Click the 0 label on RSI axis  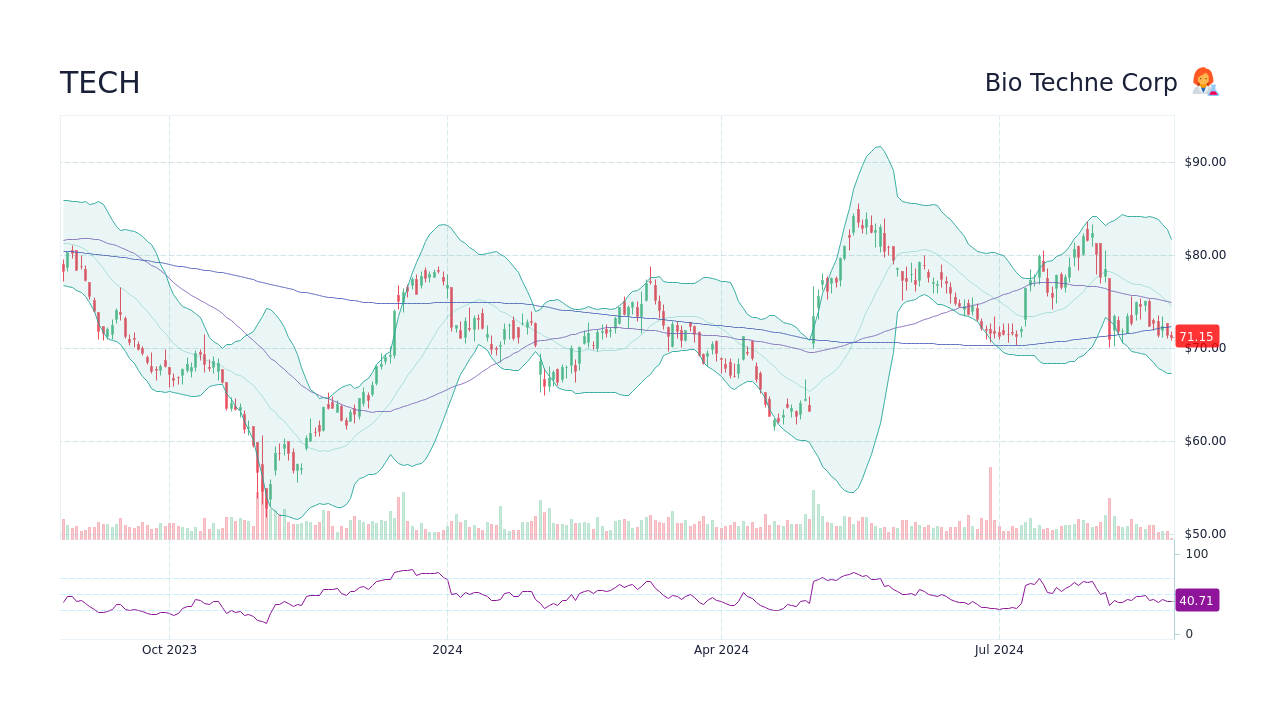point(1189,634)
